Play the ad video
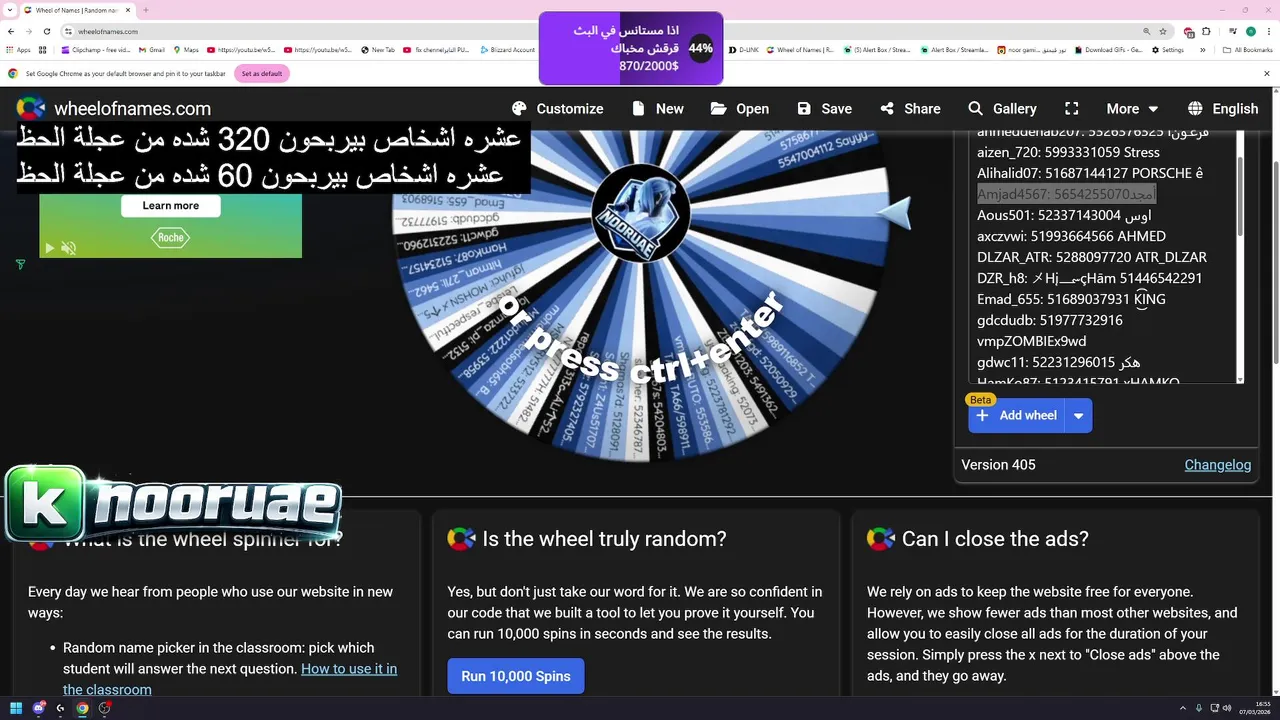Image resolution: width=1280 pixels, height=720 pixels. pyautogui.click(x=50, y=248)
